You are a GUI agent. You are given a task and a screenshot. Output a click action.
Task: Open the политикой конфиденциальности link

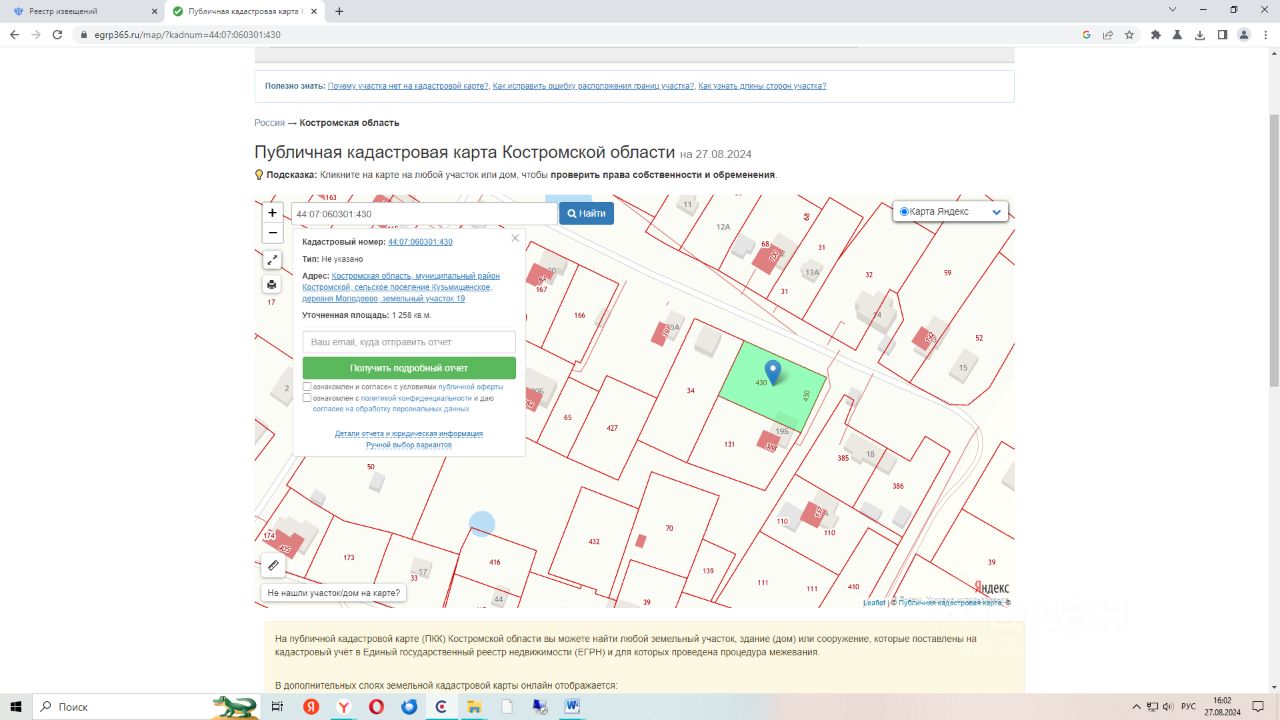click(416, 398)
